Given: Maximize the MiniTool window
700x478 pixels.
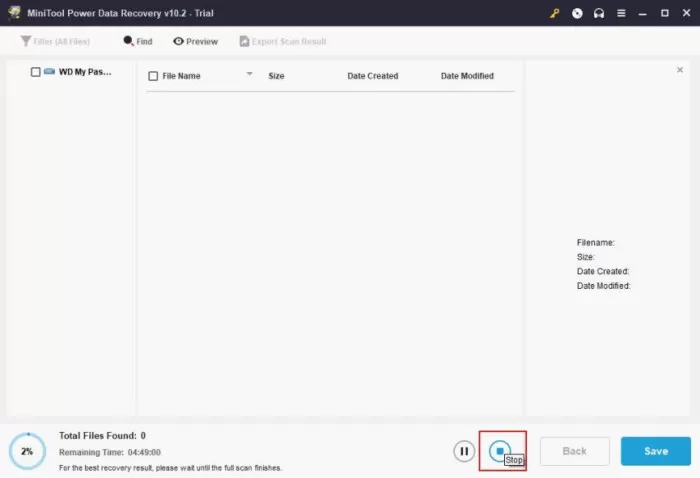Looking at the screenshot, I should coord(665,13).
